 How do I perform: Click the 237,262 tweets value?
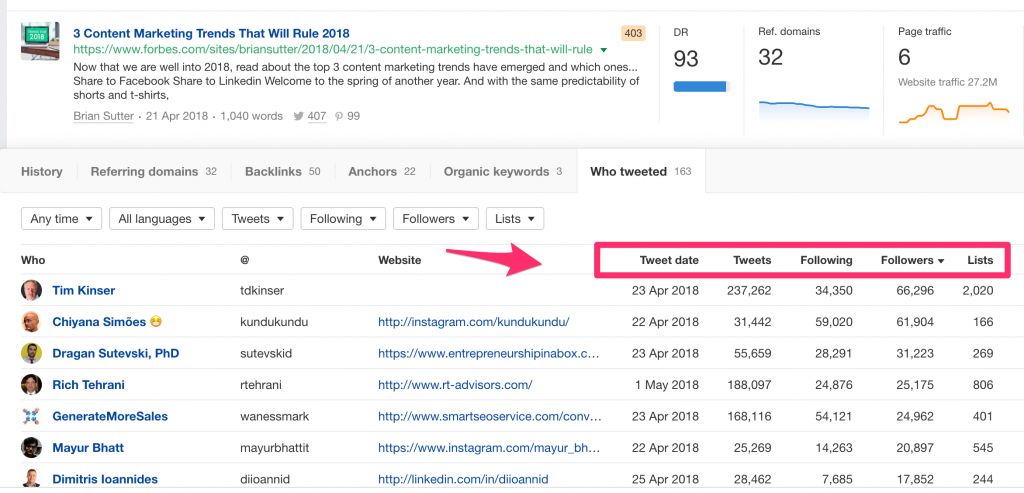[749, 290]
